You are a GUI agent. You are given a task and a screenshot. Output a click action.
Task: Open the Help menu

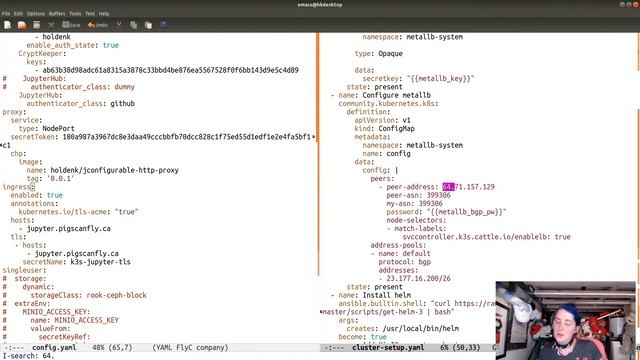[x=104, y=13]
